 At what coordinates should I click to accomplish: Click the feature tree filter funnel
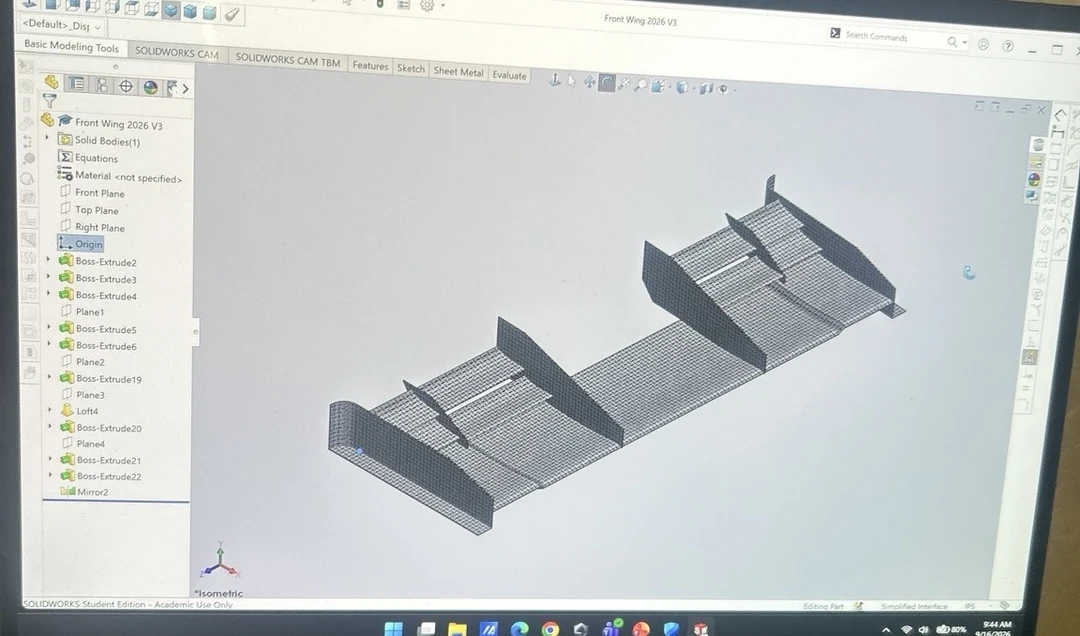(50, 101)
